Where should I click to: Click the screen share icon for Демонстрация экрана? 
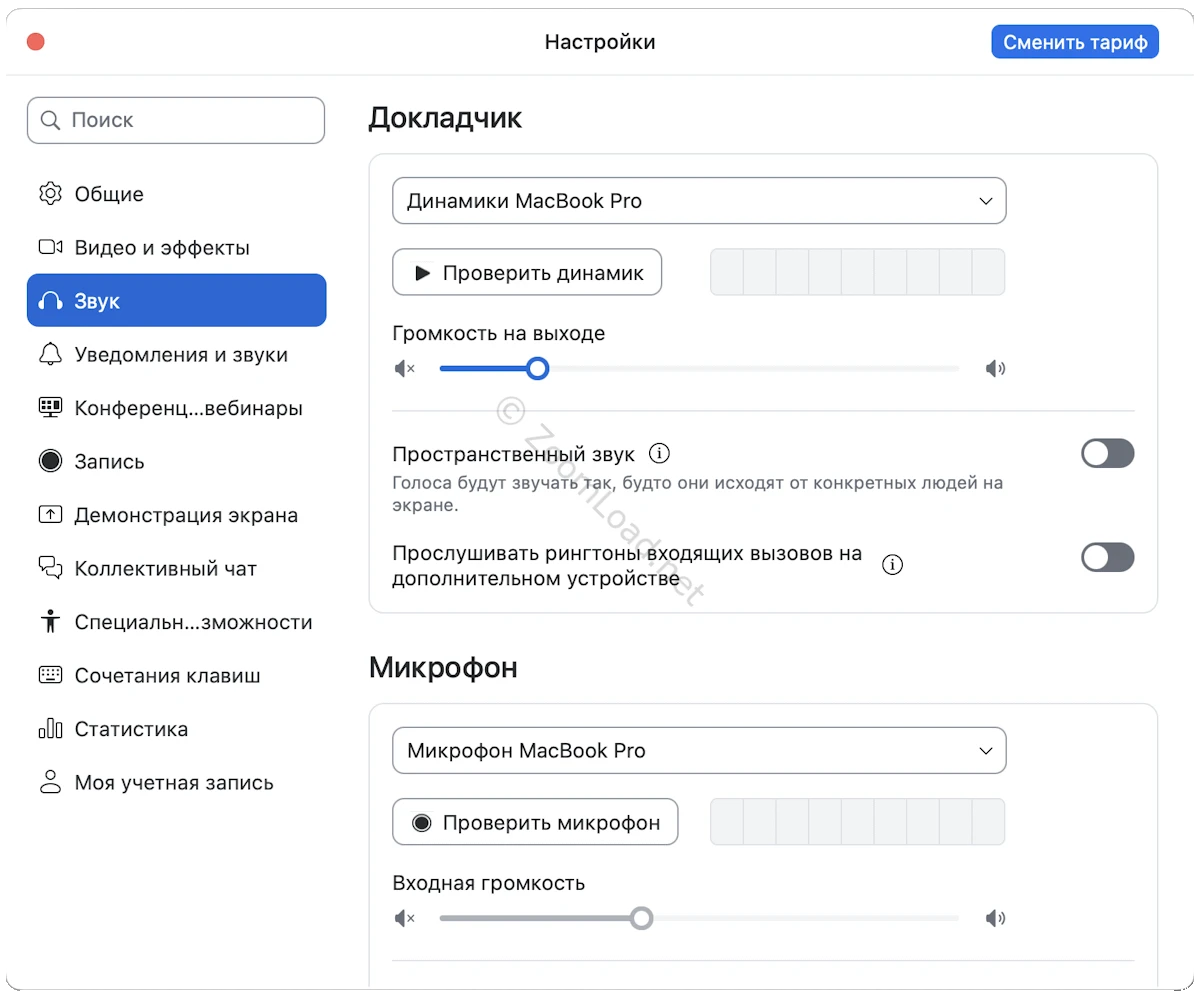[x=50, y=515]
